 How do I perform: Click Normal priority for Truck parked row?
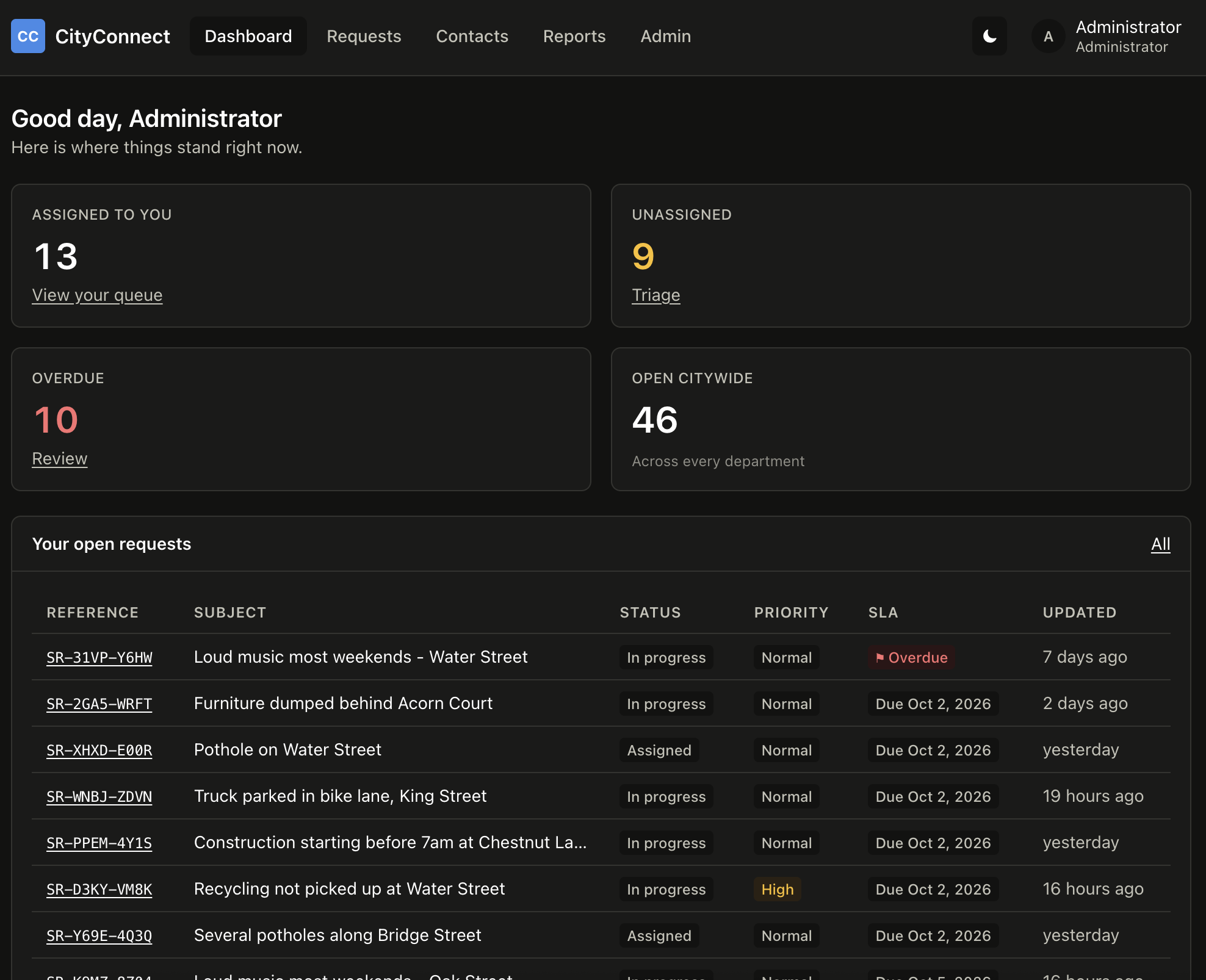coord(786,796)
